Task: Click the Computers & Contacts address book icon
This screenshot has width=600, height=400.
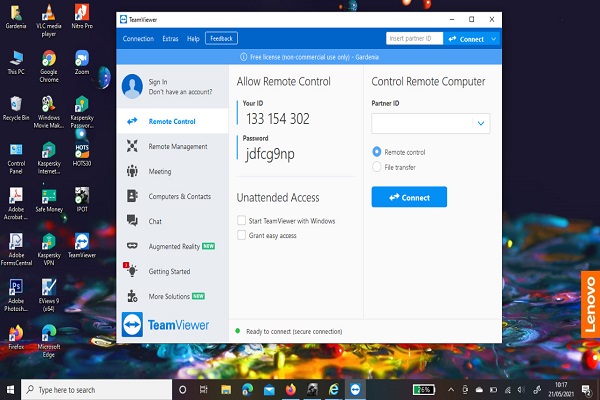Action: point(132,196)
